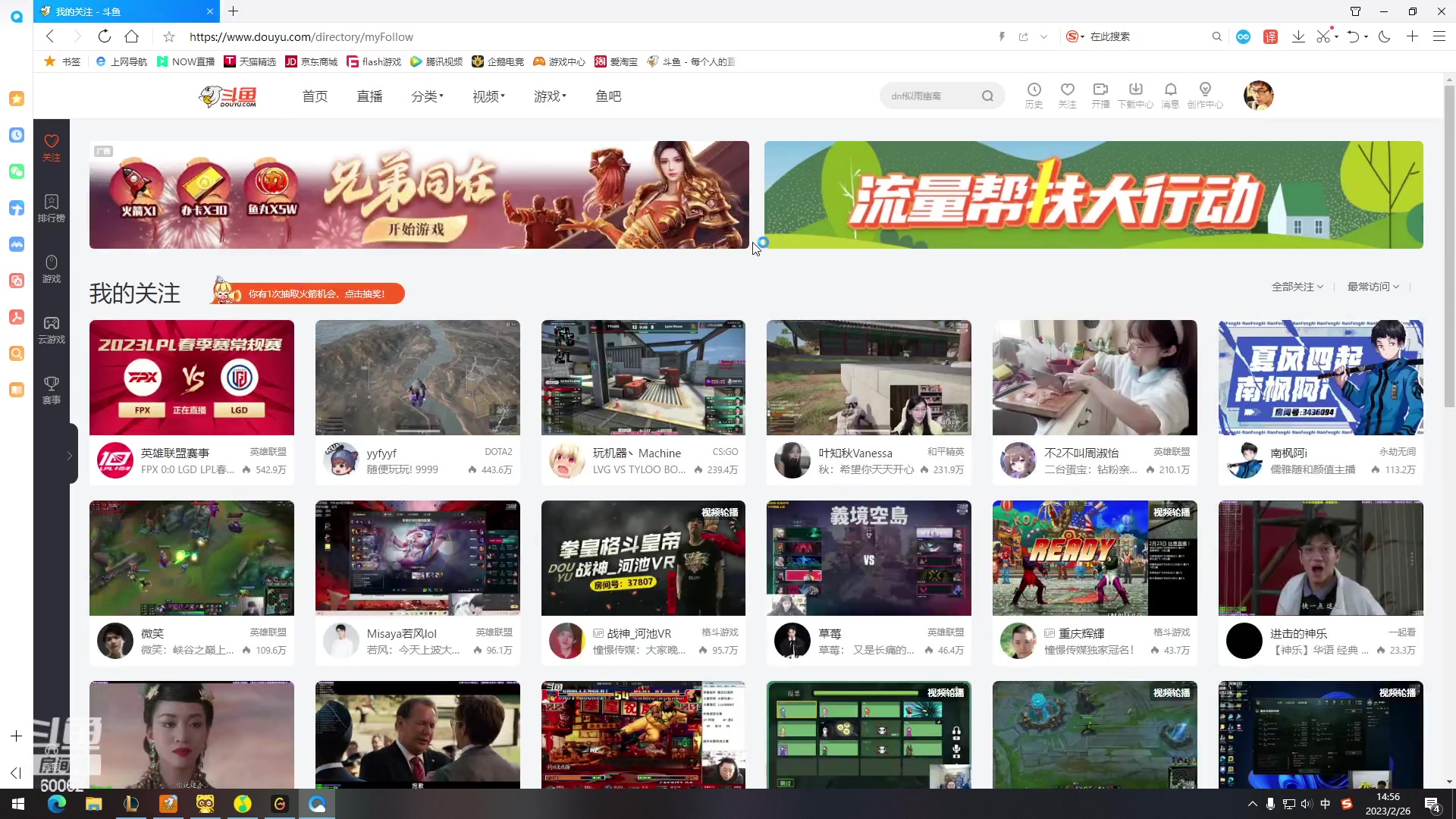Expand the 分类 dropdown menu
The width and height of the screenshot is (1456, 819).
pyautogui.click(x=427, y=96)
